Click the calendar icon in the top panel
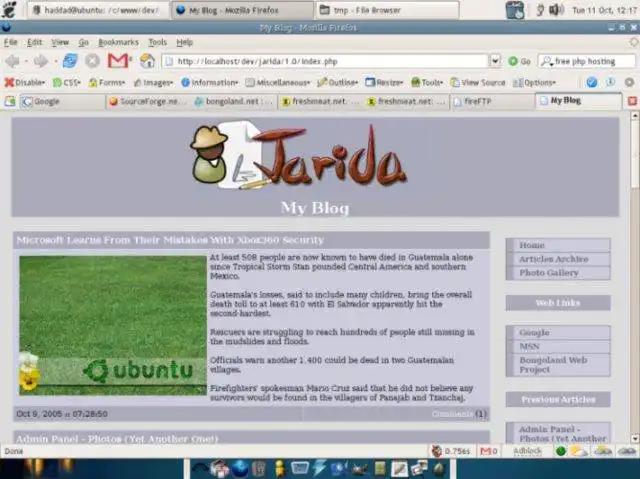The height and width of the screenshot is (479, 640). pos(515,10)
